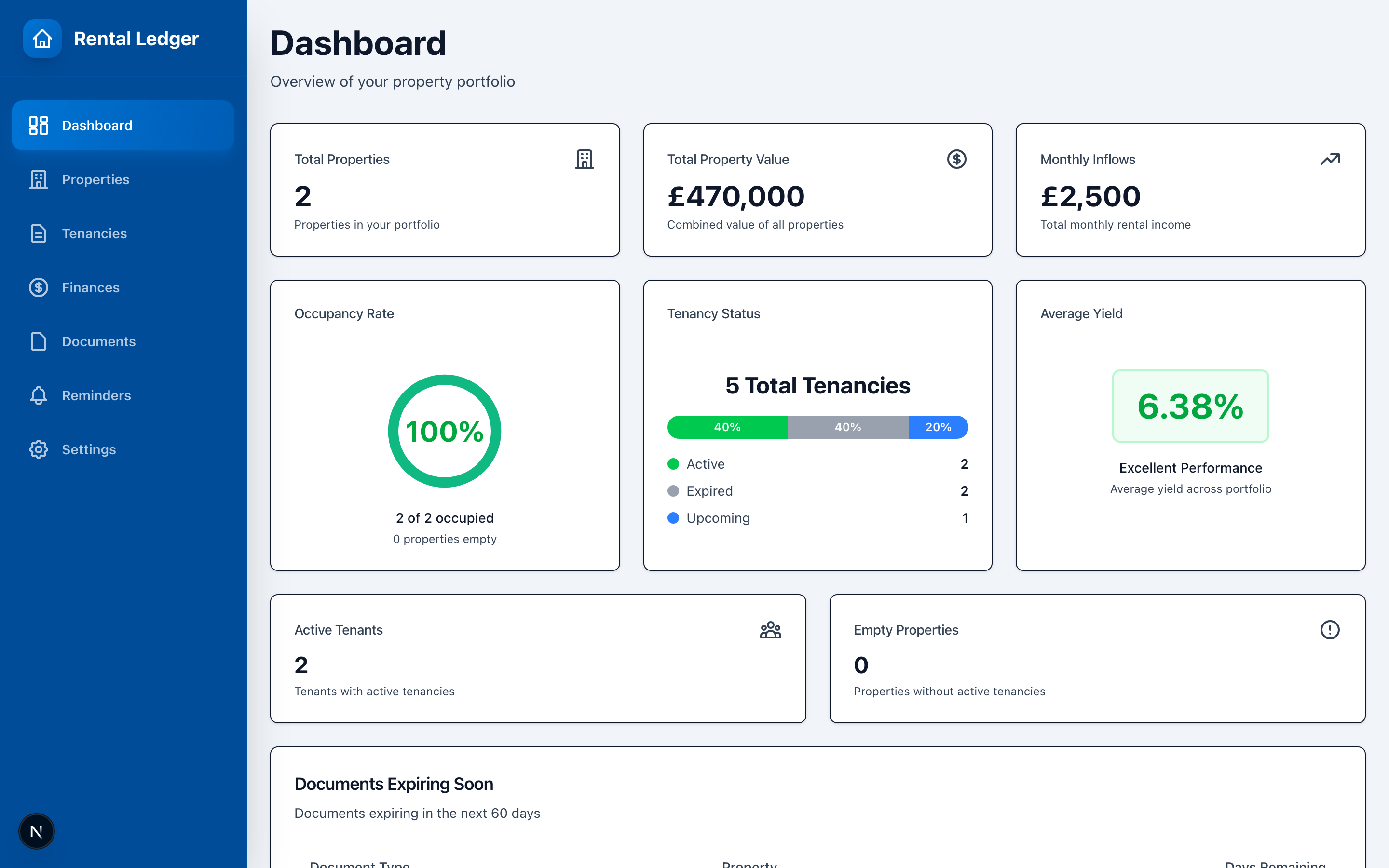Click the building icon in Total Properties card

click(584, 159)
